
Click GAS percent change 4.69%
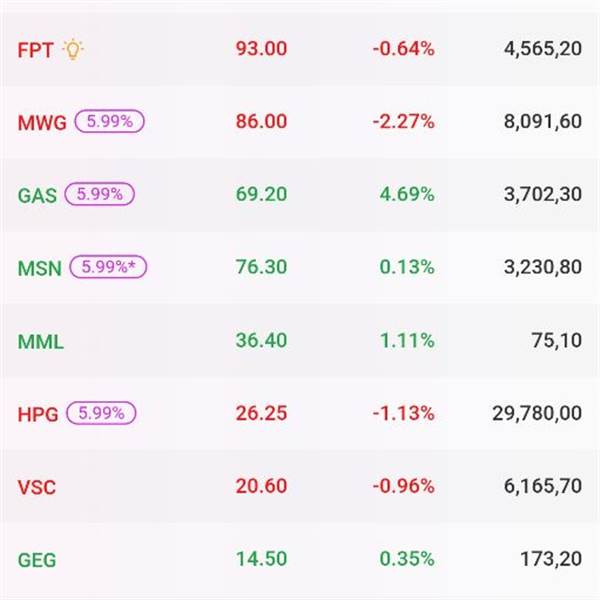pos(405,195)
